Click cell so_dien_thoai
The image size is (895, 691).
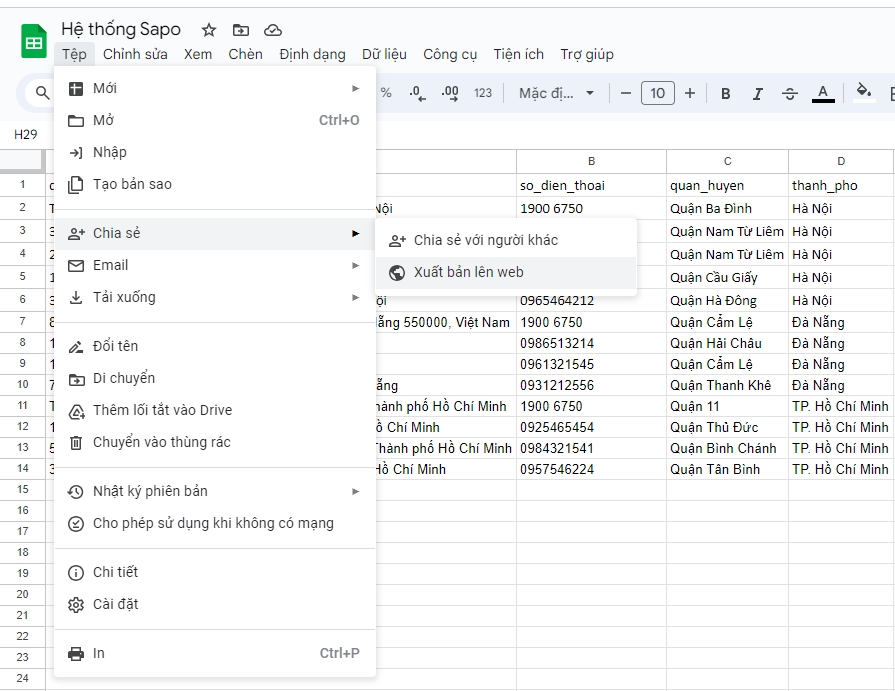click(x=591, y=185)
